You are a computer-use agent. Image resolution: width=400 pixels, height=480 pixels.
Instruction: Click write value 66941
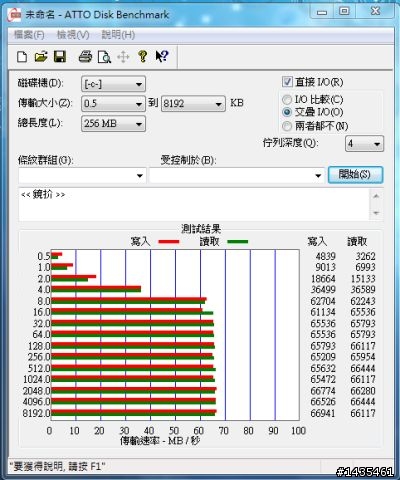coord(323,413)
